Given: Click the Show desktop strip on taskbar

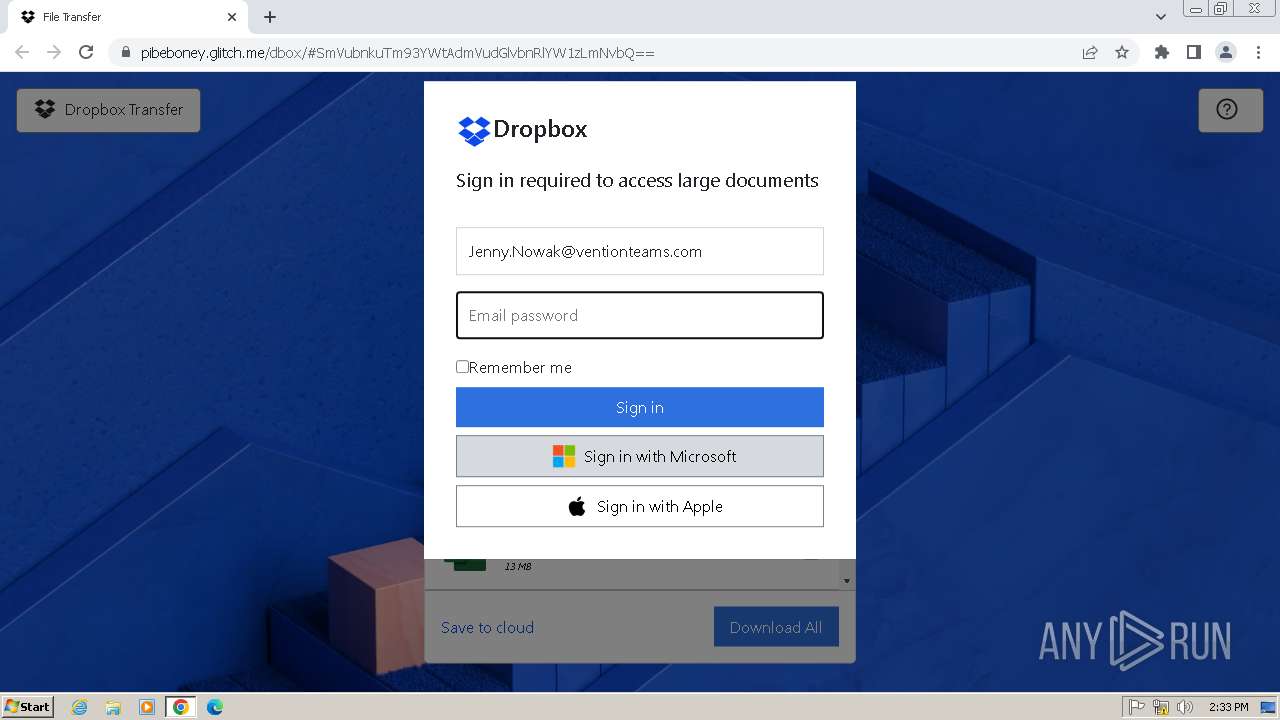Looking at the screenshot, I should [x=1270, y=707].
